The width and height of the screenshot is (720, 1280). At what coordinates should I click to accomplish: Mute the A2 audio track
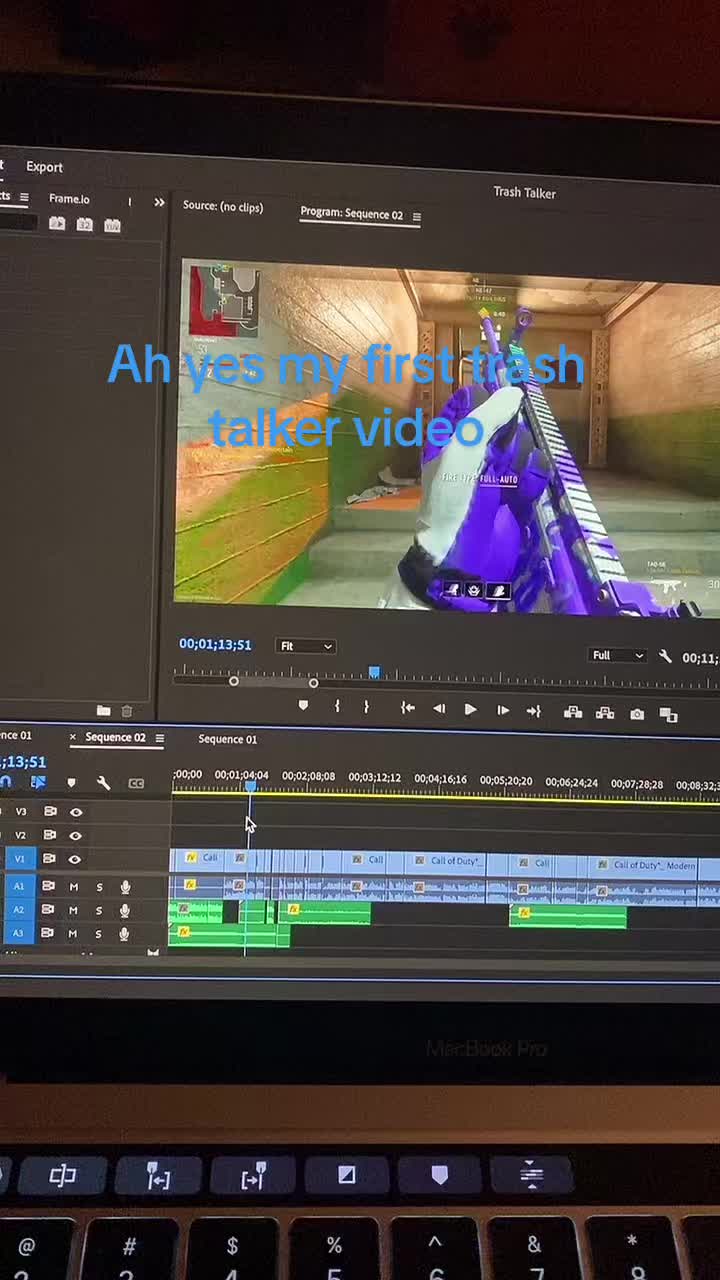click(73, 910)
